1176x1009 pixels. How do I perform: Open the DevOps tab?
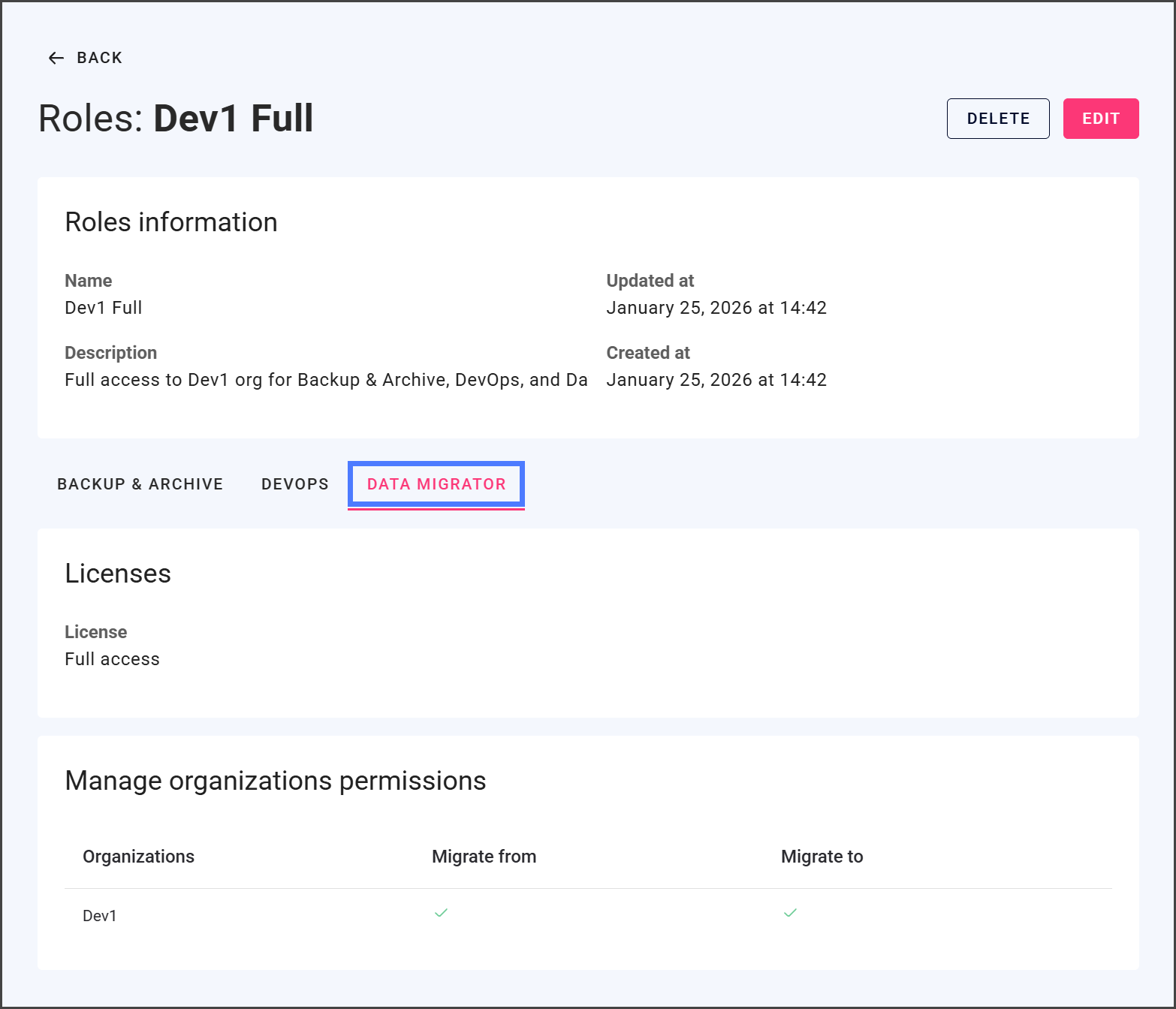coord(295,484)
